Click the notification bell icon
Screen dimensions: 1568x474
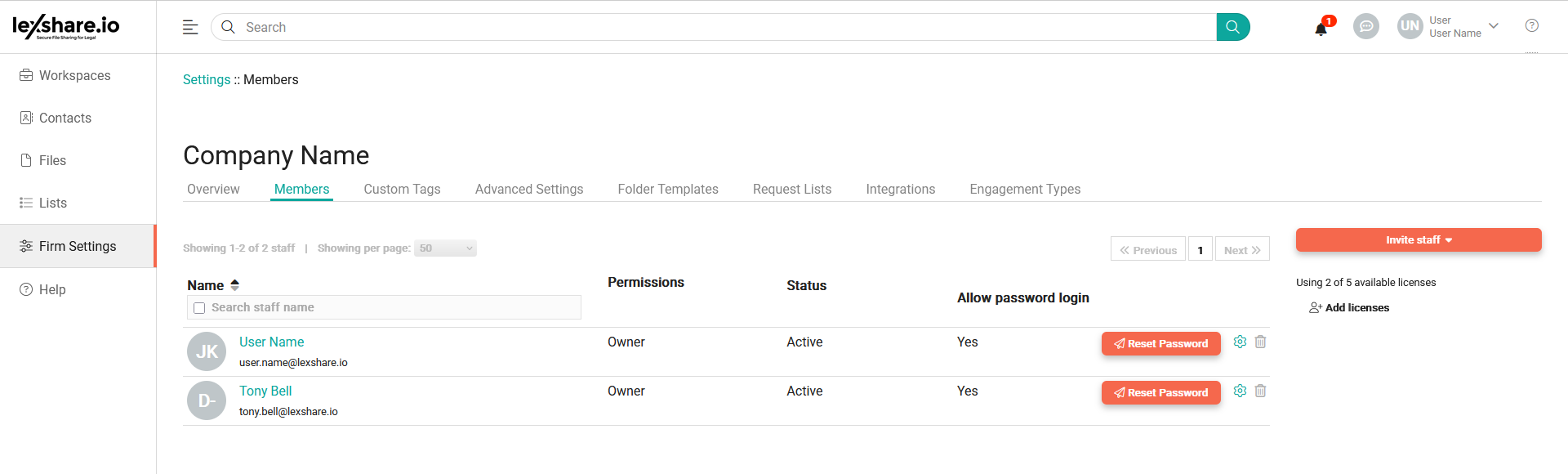pos(1321,29)
